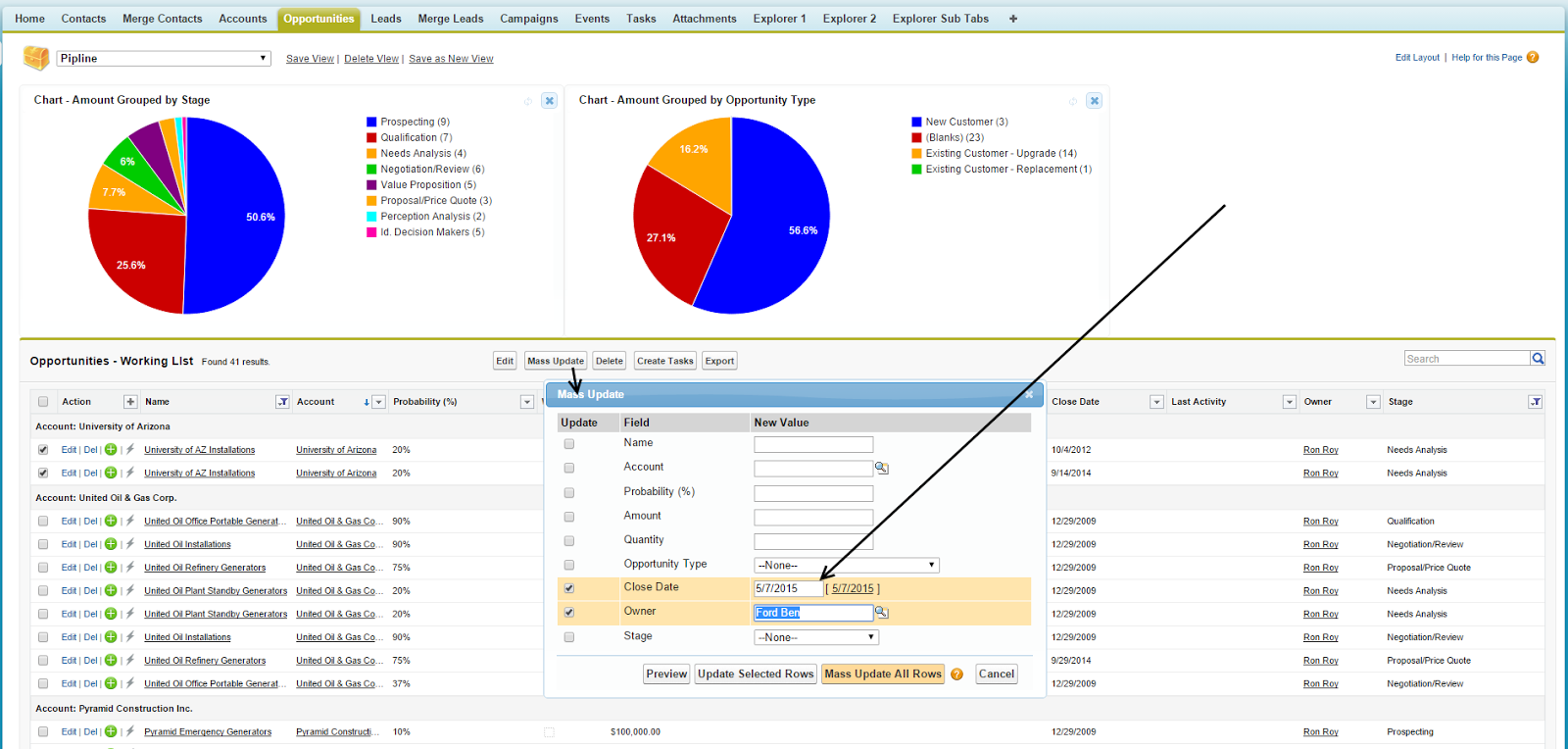Click the blue New Customer legend swatch

[916, 123]
